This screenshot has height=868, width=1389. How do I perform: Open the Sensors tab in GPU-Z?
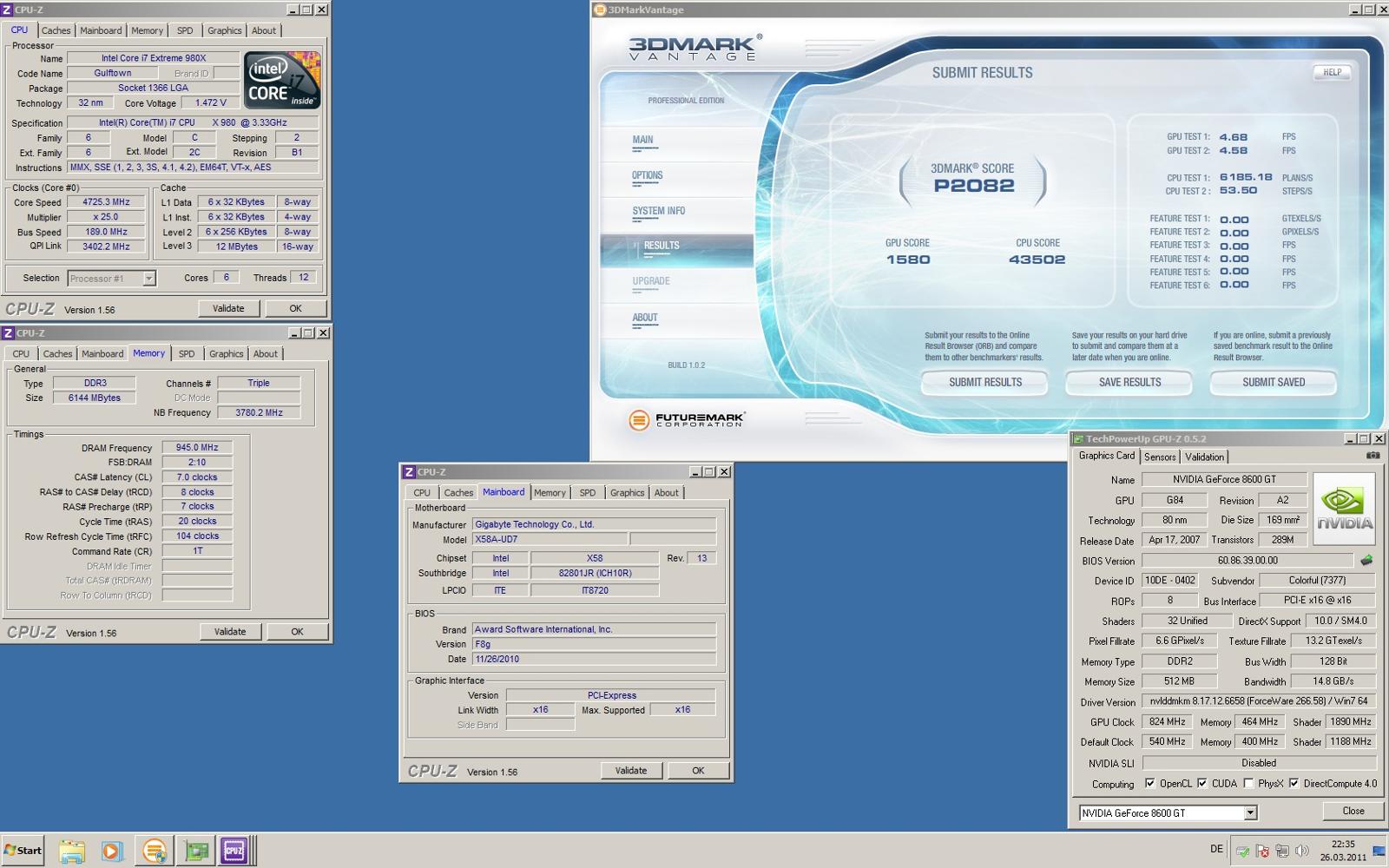point(1160,457)
